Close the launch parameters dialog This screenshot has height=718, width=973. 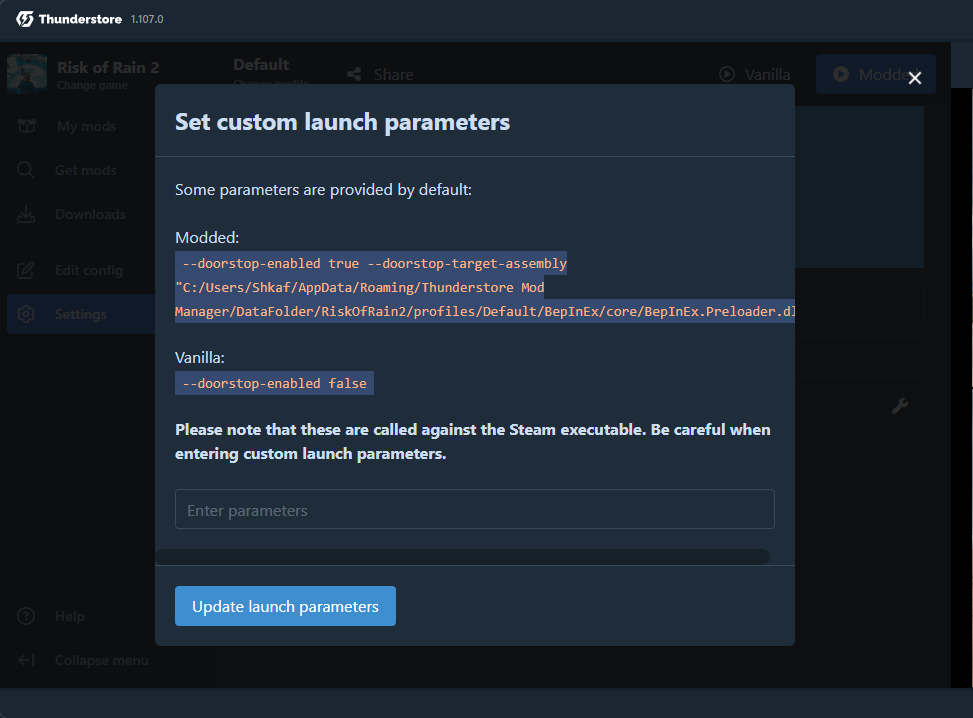[915, 78]
